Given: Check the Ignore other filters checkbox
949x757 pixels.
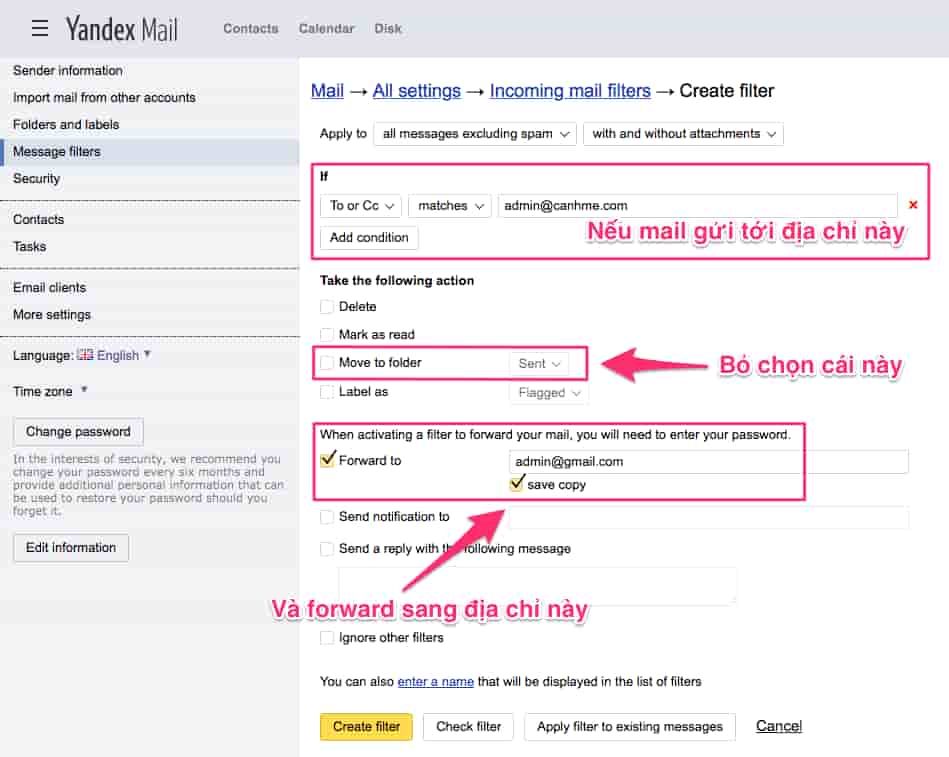Looking at the screenshot, I should tap(327, 638).
